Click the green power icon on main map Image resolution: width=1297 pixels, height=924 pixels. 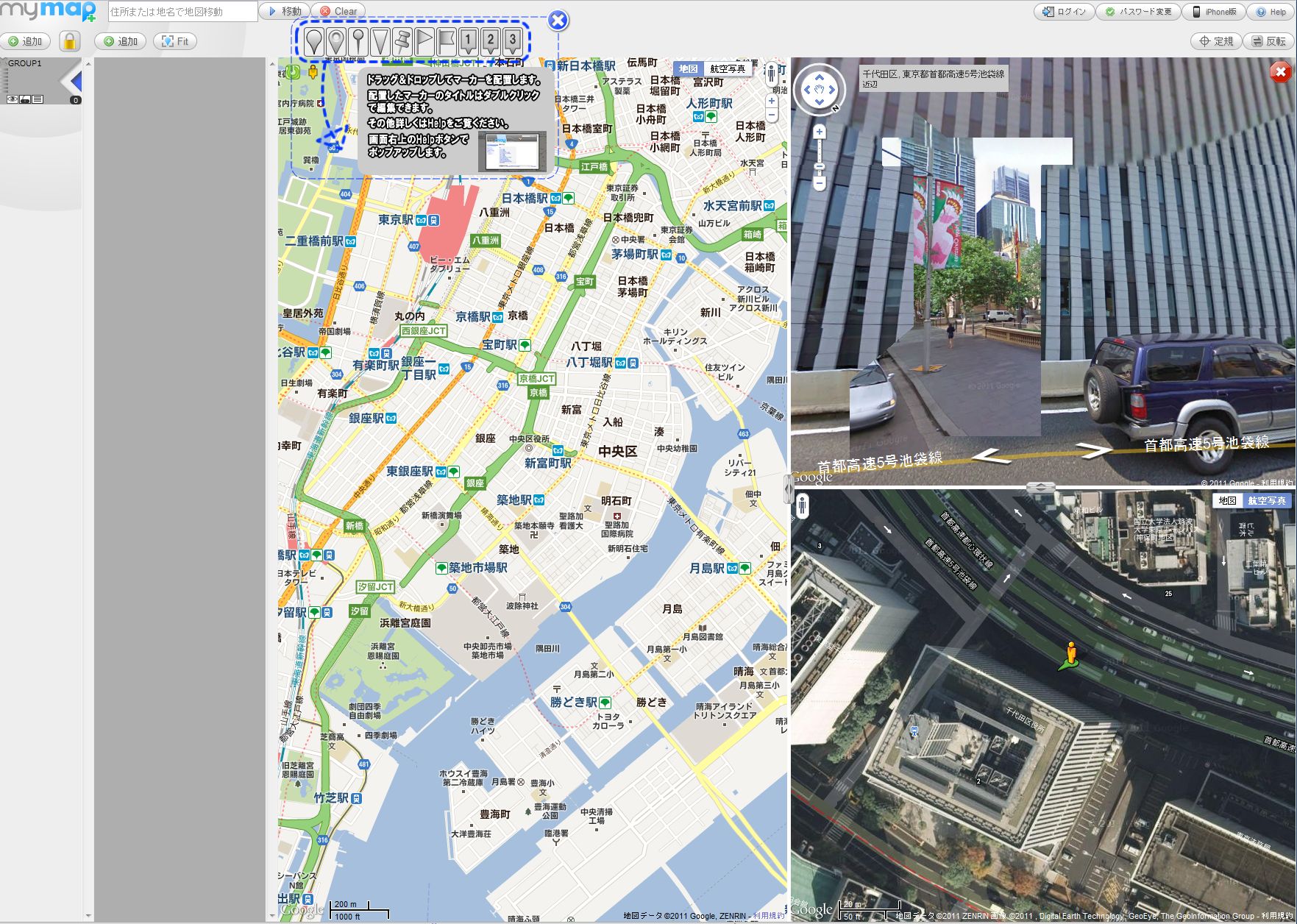coord(294,71)
